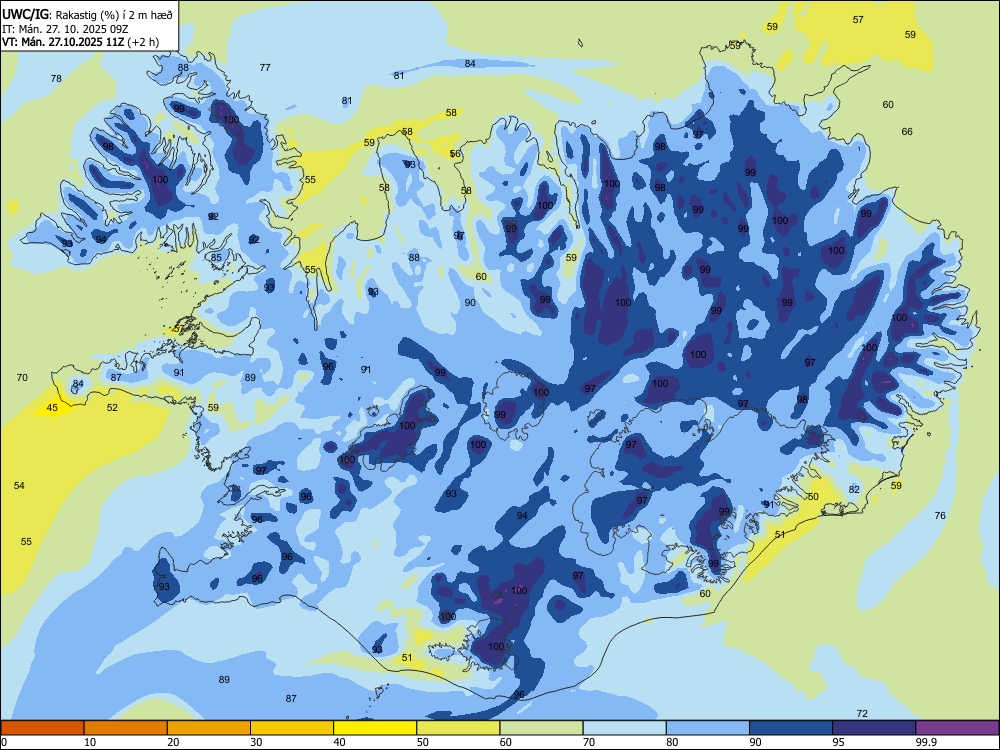Image resolution: width=1000 pixels, height=750 pixels.
Task: Click the pale yellow 50–60 legend swatch
Action: pos(458,728)
